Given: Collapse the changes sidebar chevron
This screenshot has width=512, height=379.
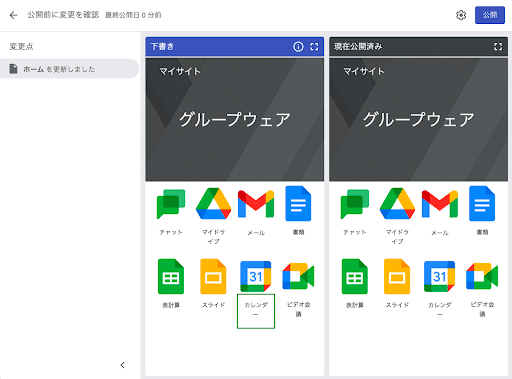Looking at the screenshot, I should [x=123, y=365].
